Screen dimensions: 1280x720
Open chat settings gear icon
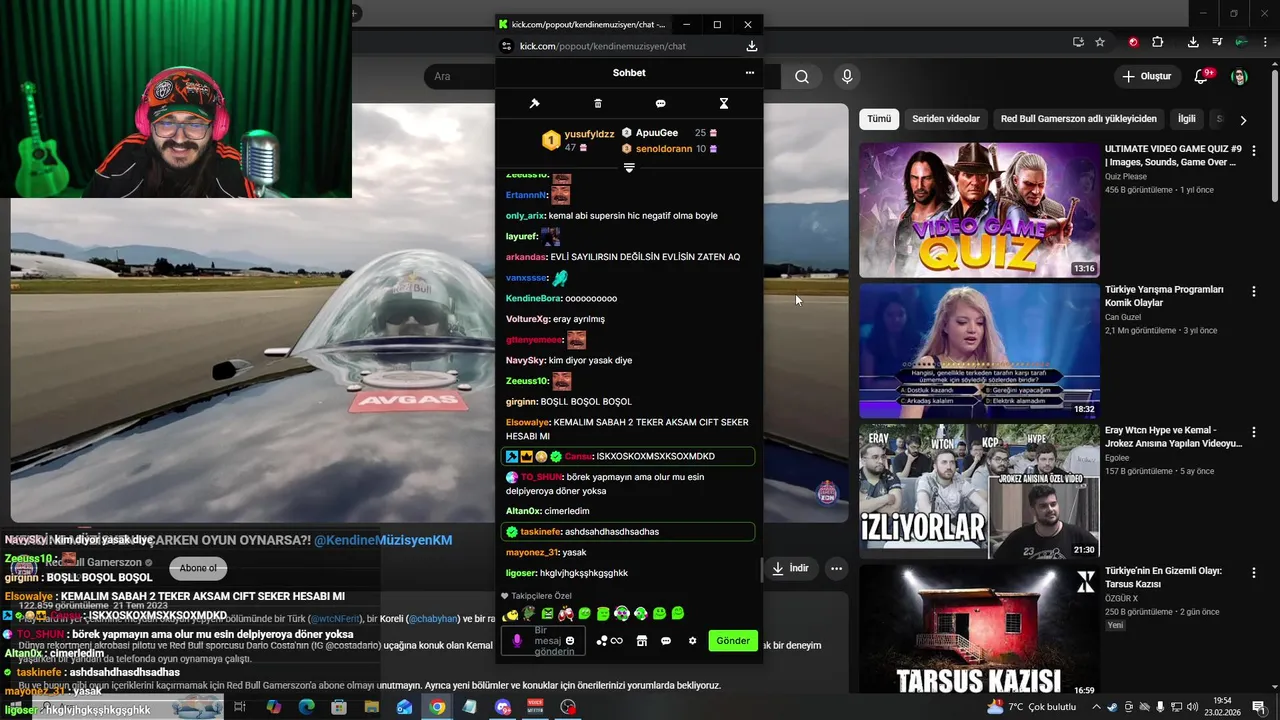click(x=692, y=641)
